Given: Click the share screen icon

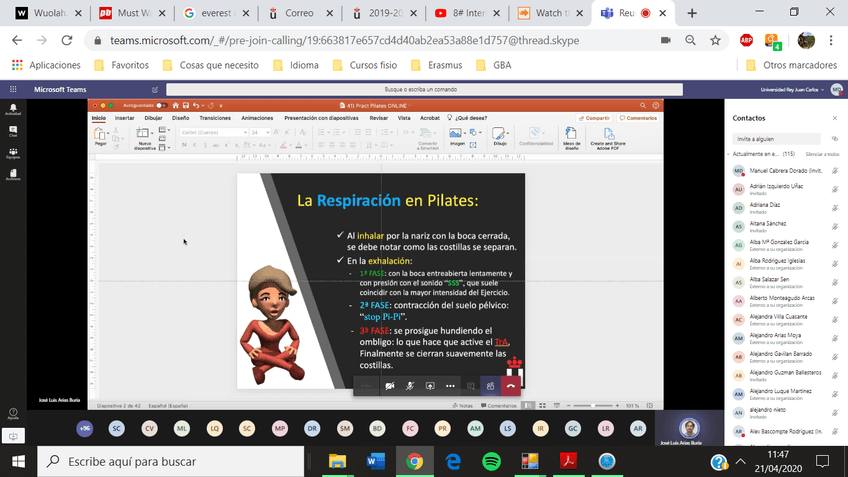Looking at the screenshot, I should tap(430, 386).
